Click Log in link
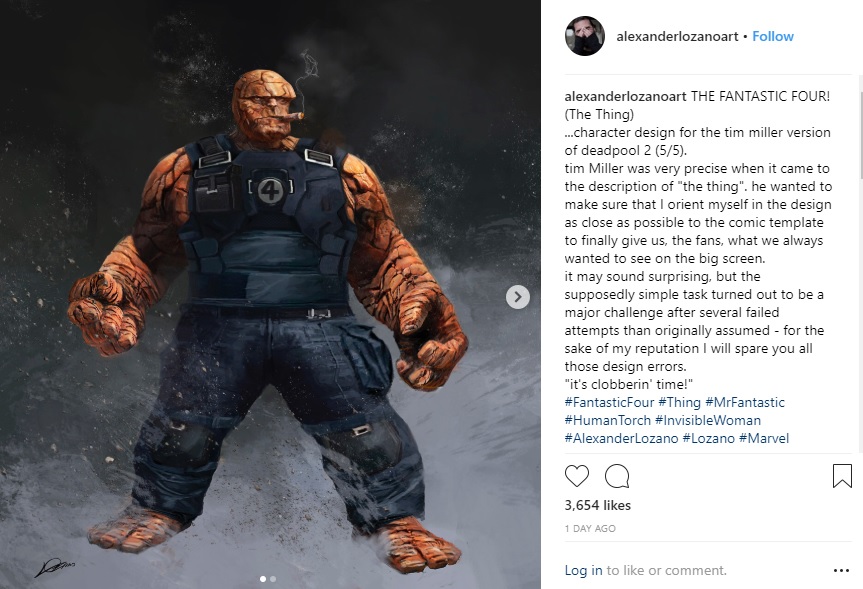Screen dimensions: 863x589 coord(583,570)
